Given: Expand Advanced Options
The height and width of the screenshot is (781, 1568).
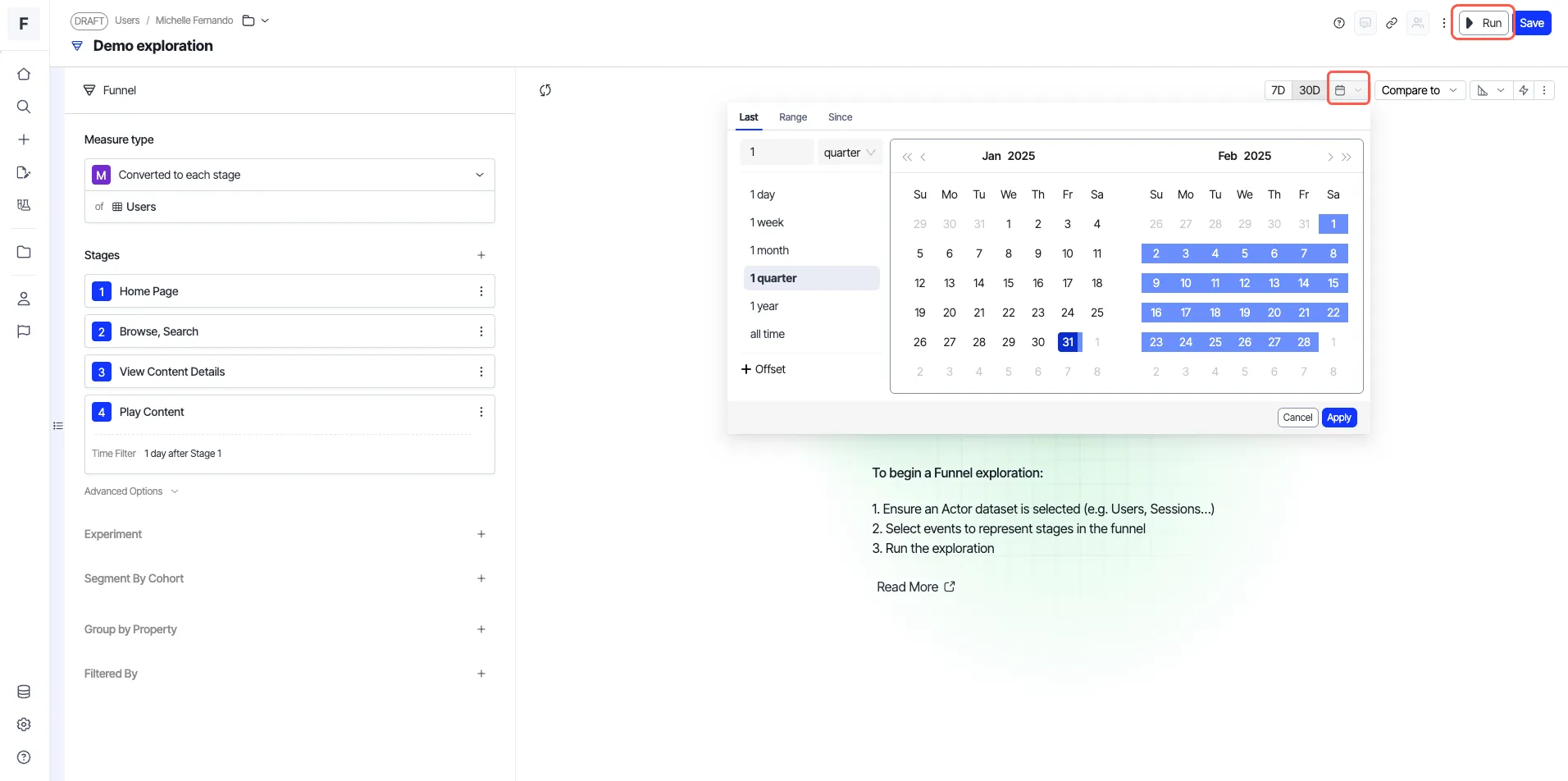Looking at the screenshot, I should (131, 491).
